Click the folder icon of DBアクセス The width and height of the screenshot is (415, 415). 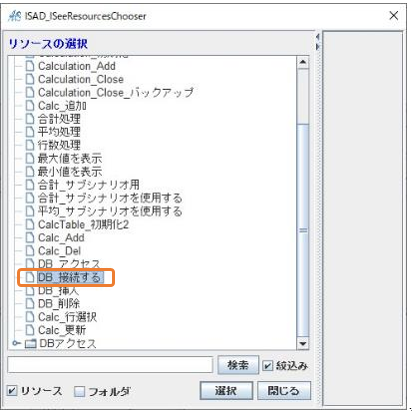pos(31,343)
